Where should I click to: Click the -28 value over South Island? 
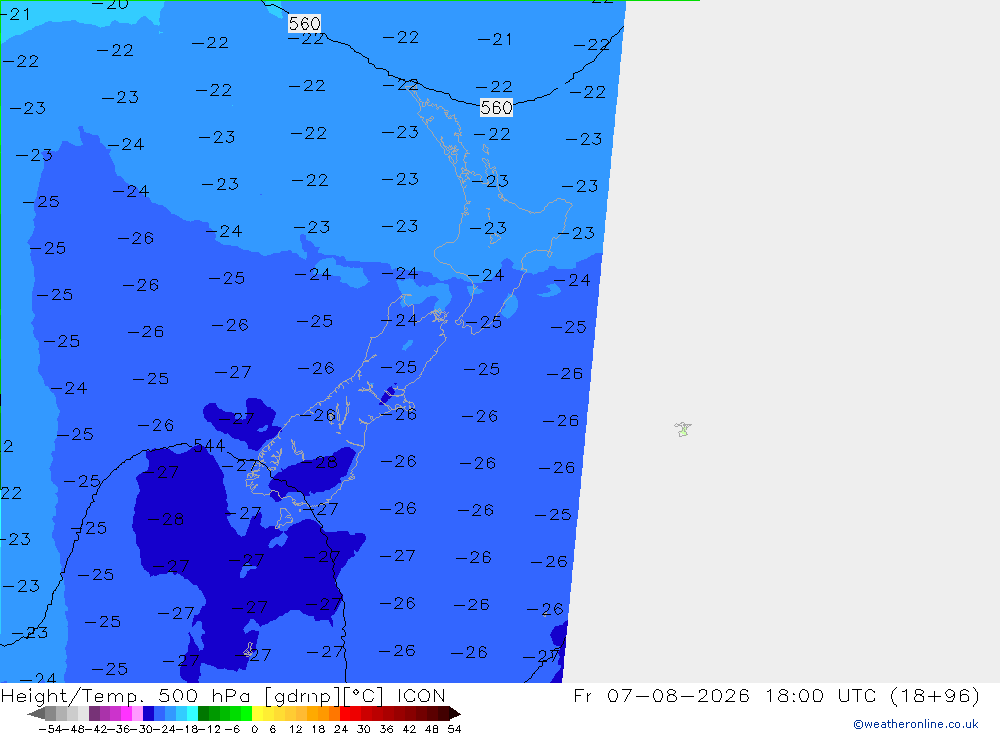(321, 462)
